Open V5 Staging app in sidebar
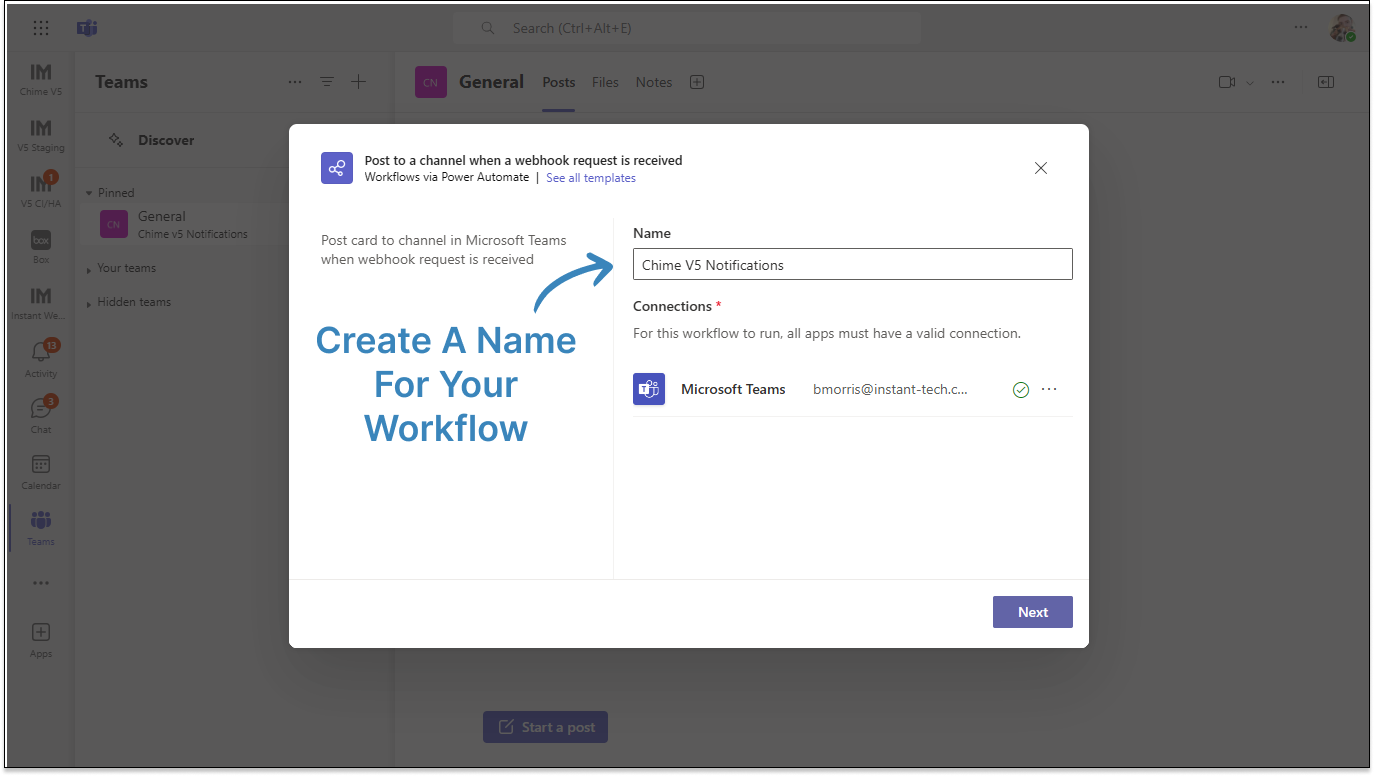This screenshot has width=1374, height=776. tap(41, 135)
